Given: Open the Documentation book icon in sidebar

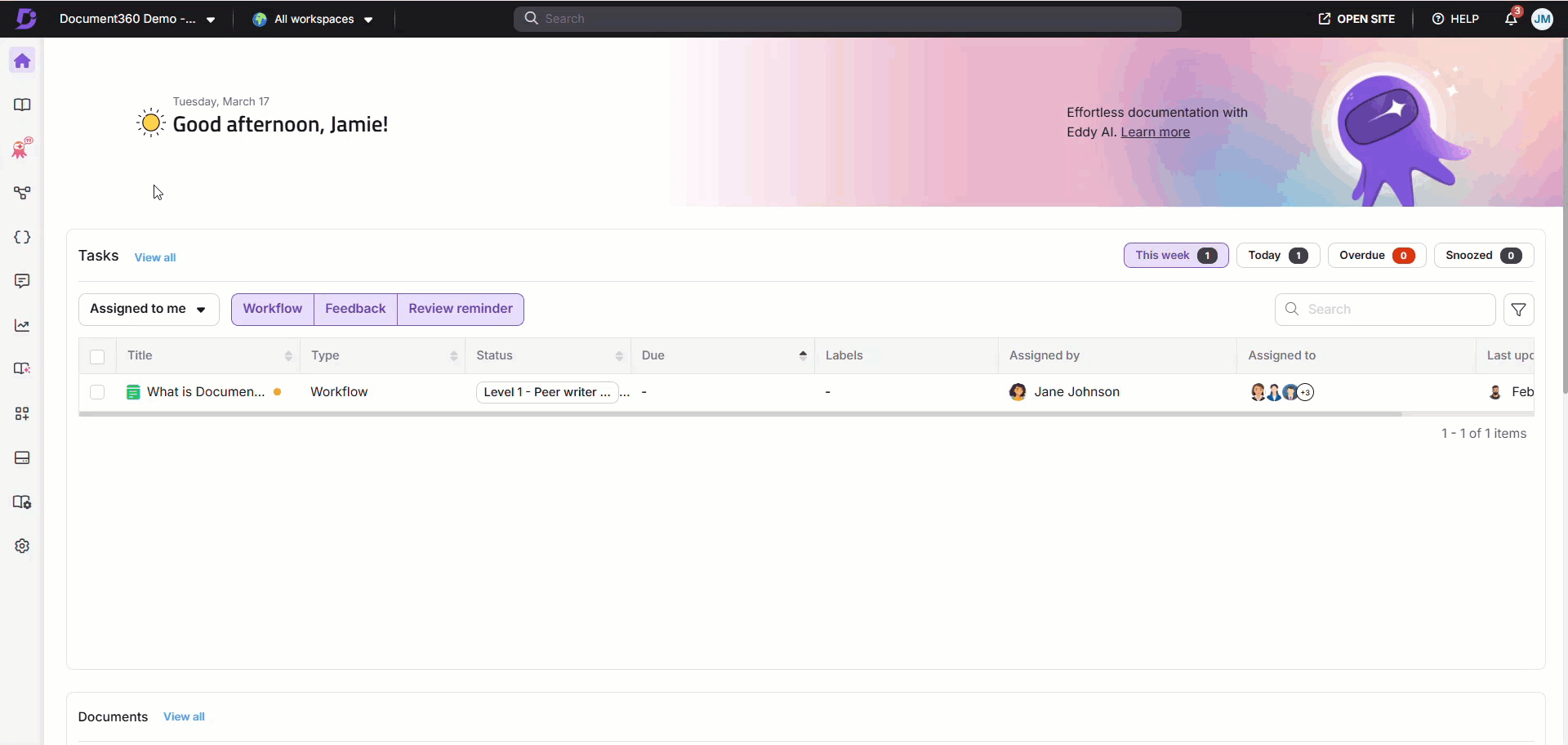Looking at the screenshot, I should [22, 105].
